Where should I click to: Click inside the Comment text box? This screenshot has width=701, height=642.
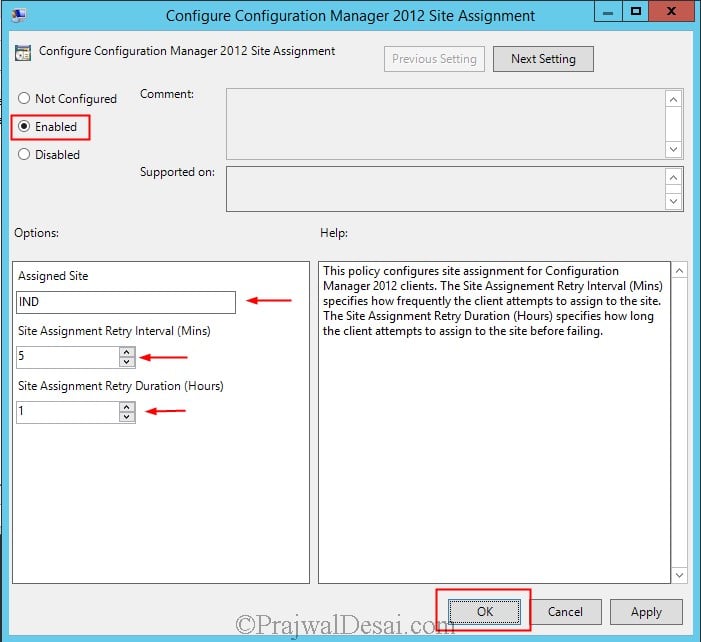(x=445, y=124)
